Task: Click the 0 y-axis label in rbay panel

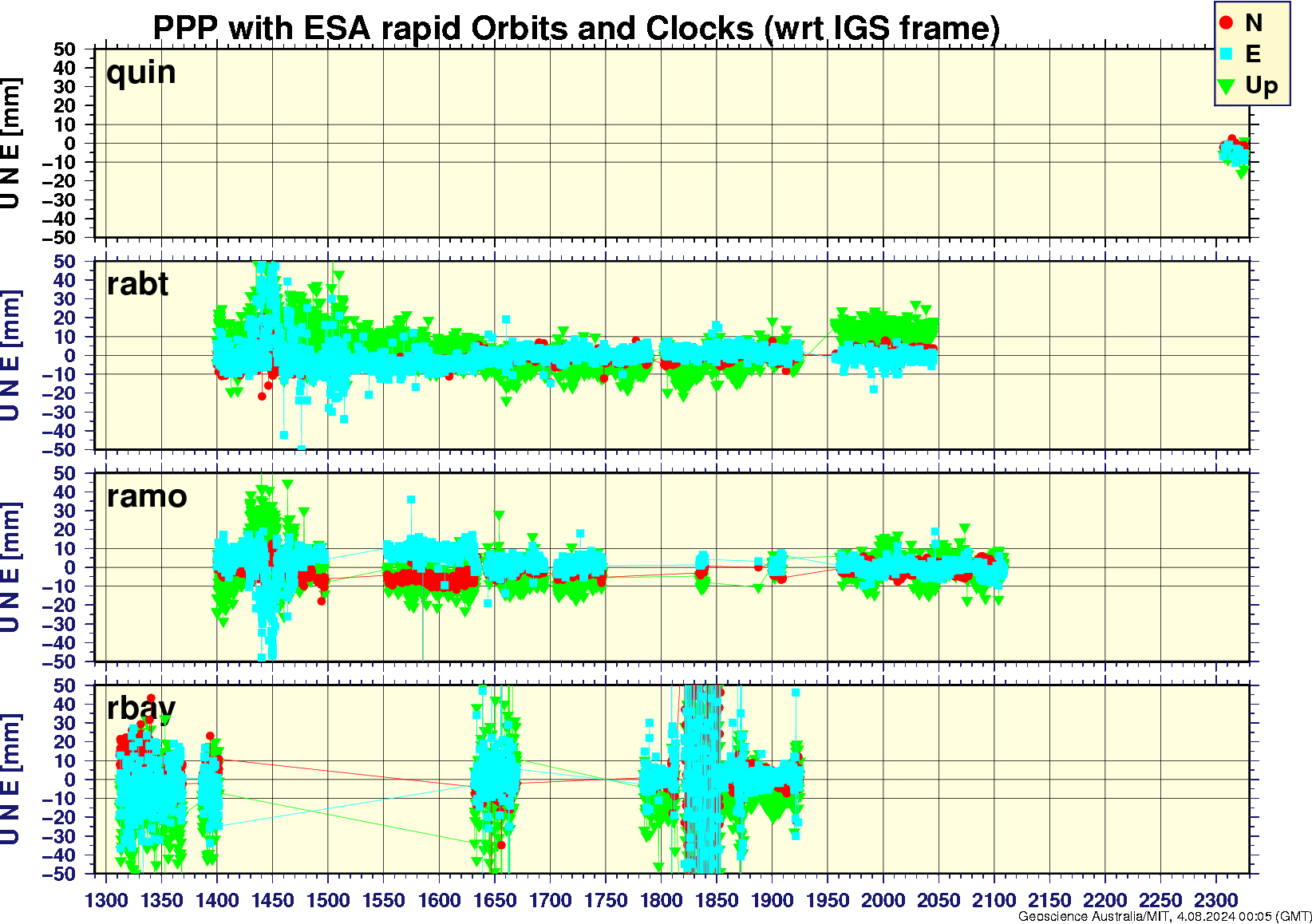Action: click(70, 780)
